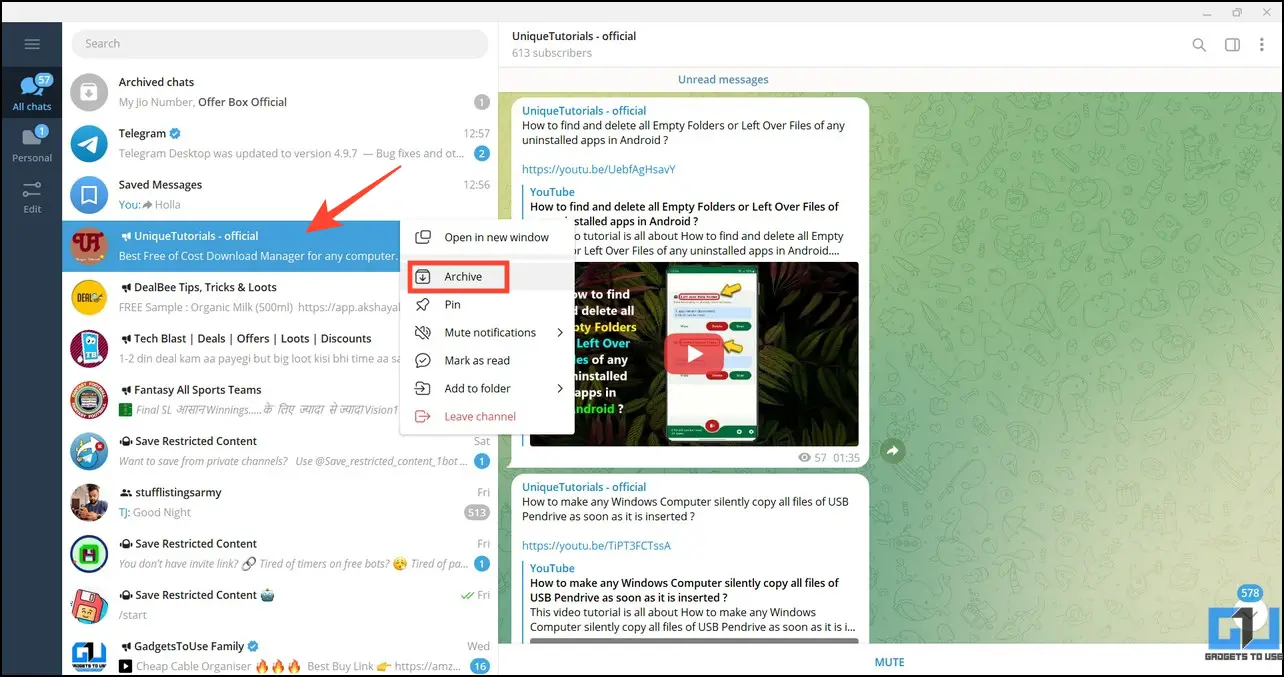Click the Pin icon in context menu
Viewport: 1284px width, 677px height.
[x=423, y=305]
